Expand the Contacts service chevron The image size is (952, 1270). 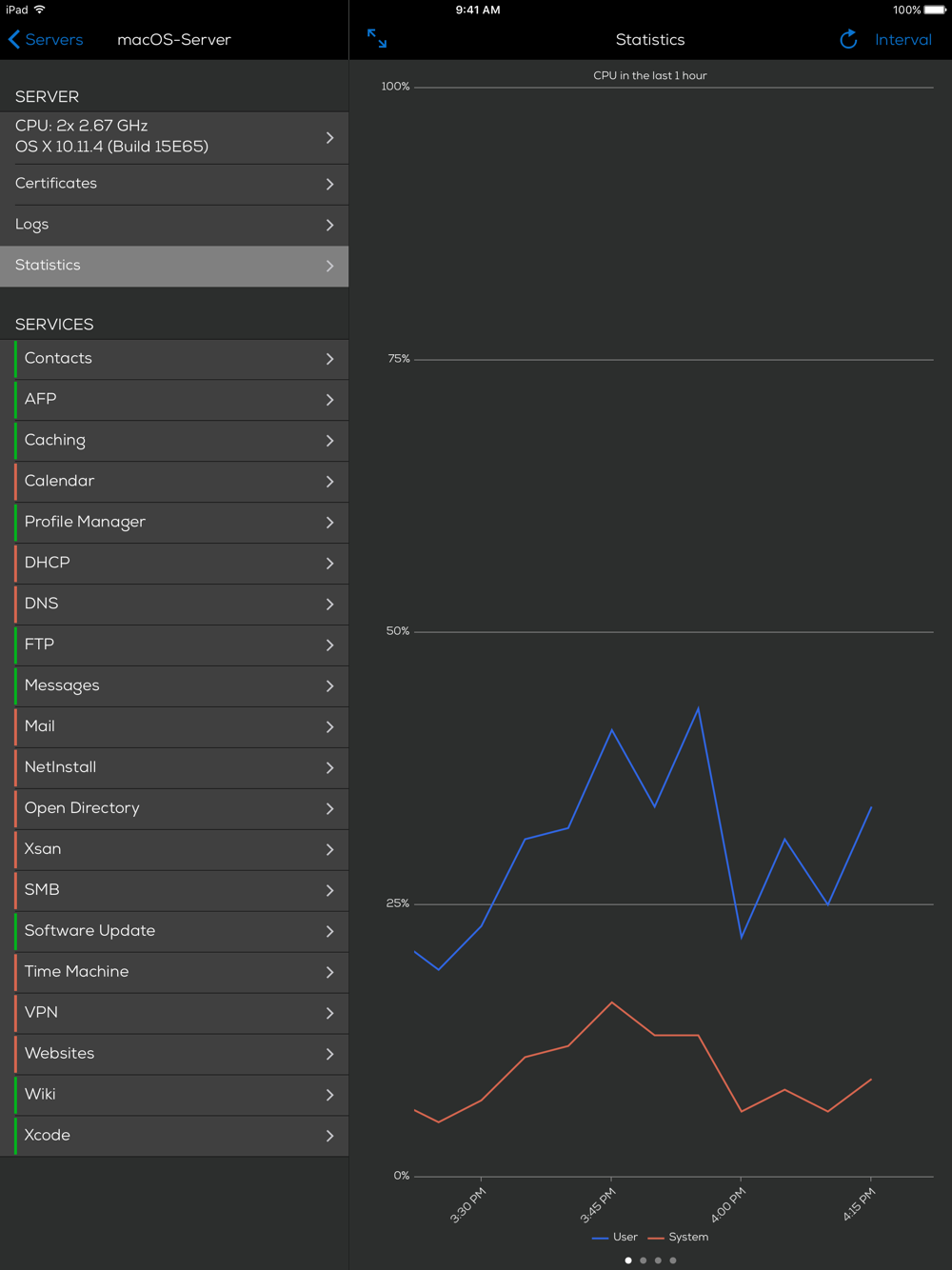tap(329, 359)
